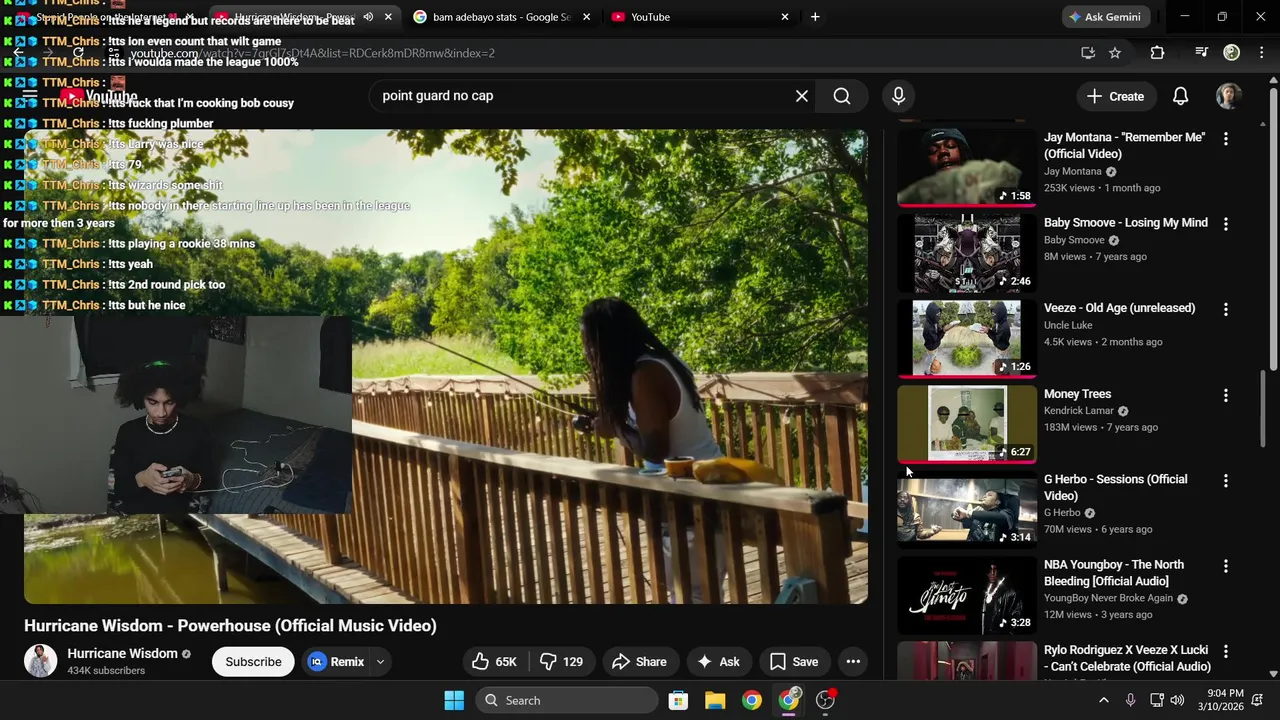
Task: Open Hurricane Wisdom channel avatar
Action: pos(40,661)
